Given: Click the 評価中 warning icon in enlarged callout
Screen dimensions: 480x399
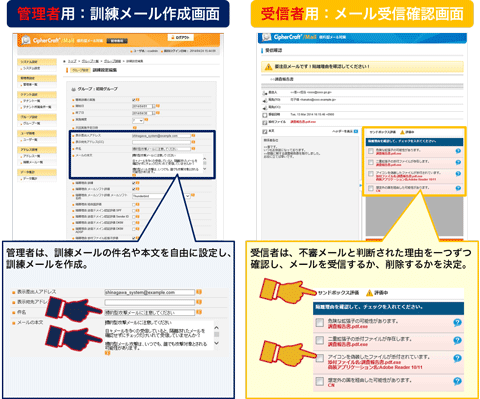Looking at the screenshot, I should [x=369, y=293].
